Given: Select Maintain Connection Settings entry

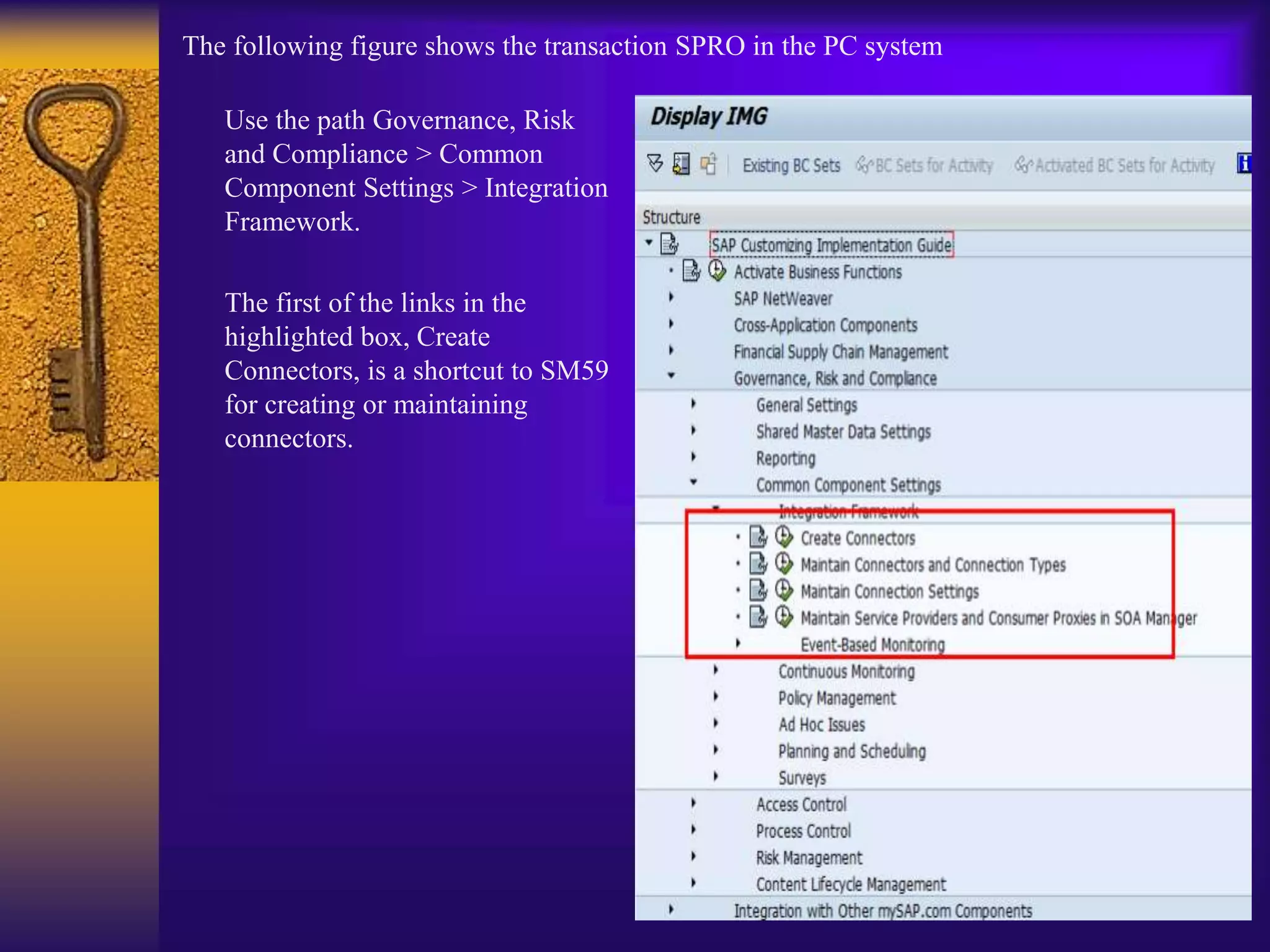Looking at the screenshot, I should click(x=889, y=591).
